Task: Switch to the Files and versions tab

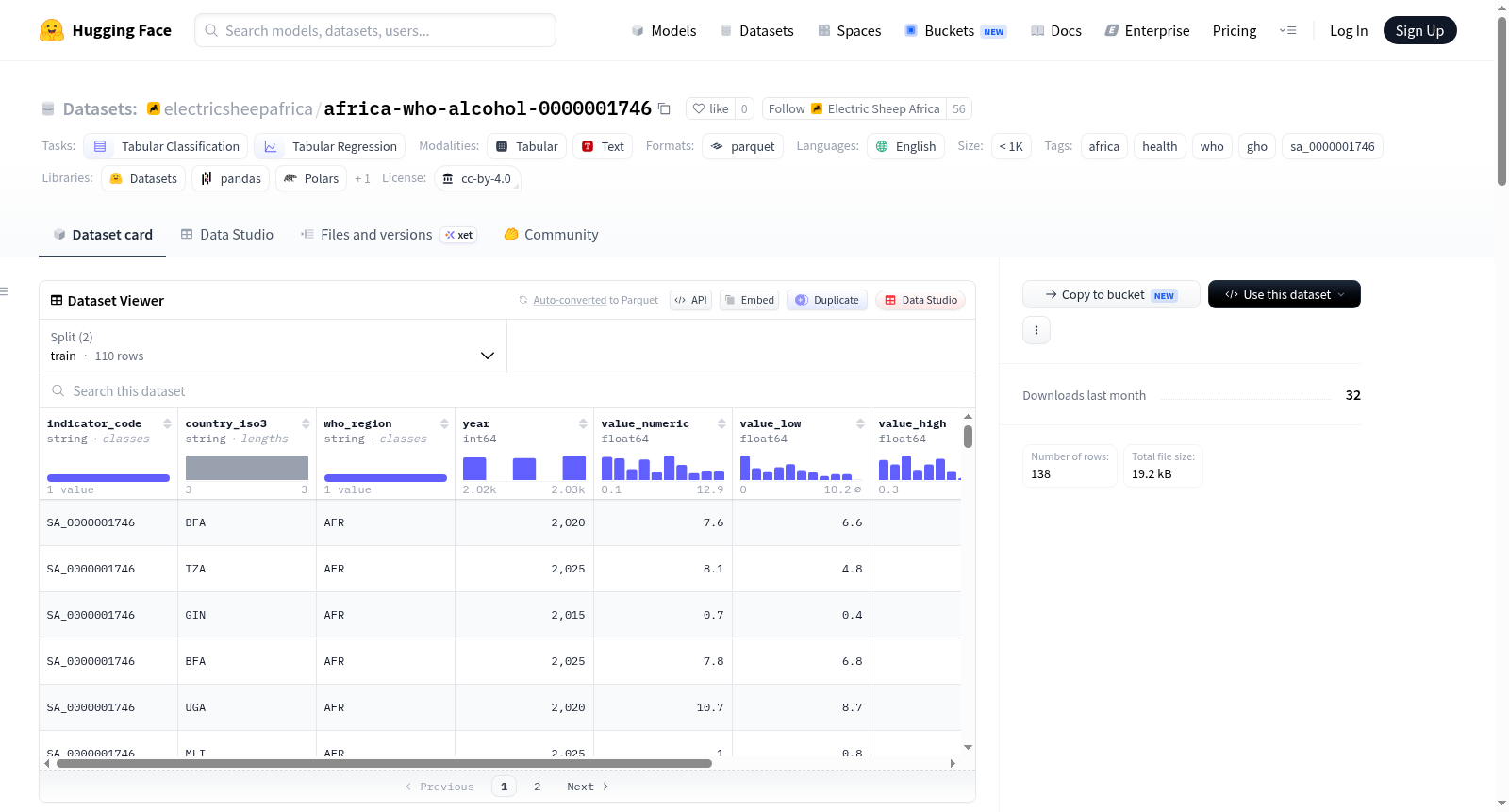Action: [x=388, y=235]
